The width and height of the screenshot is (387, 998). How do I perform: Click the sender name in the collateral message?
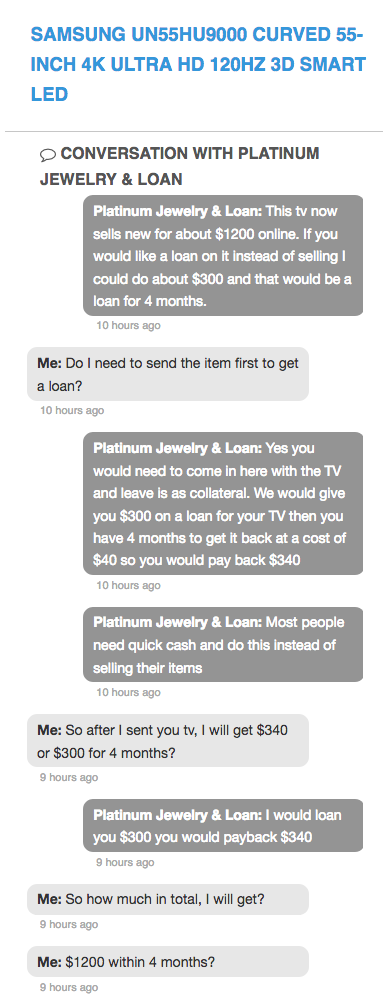(178, 448)
